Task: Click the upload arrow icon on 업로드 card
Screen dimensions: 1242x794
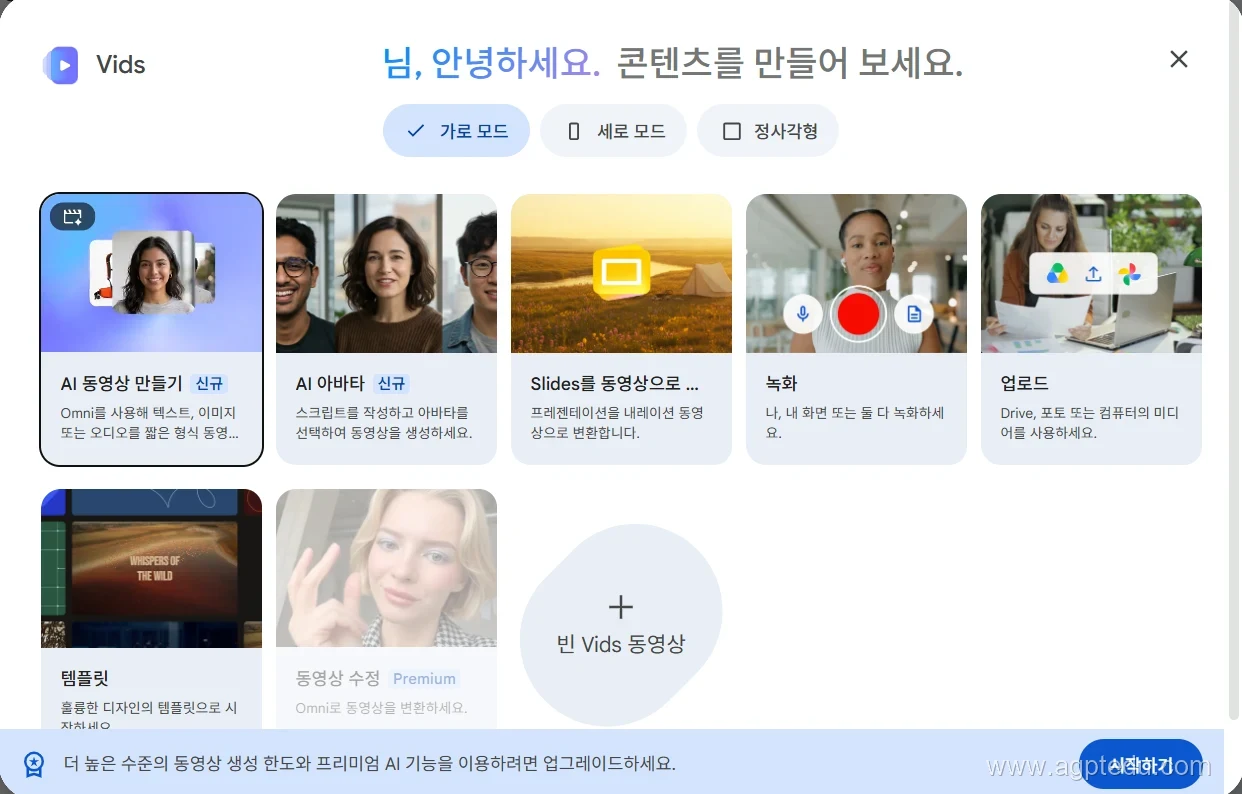Action: tap(1093, 273)
